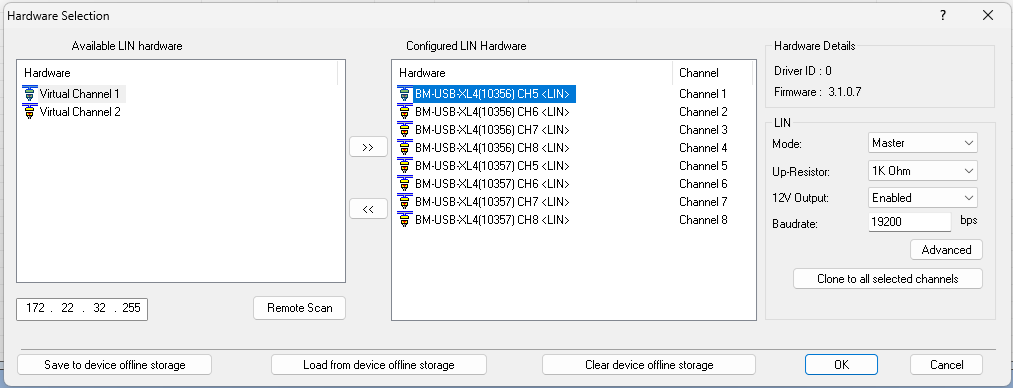
Task: Click the Channel column header
Action: coord(713,73)
